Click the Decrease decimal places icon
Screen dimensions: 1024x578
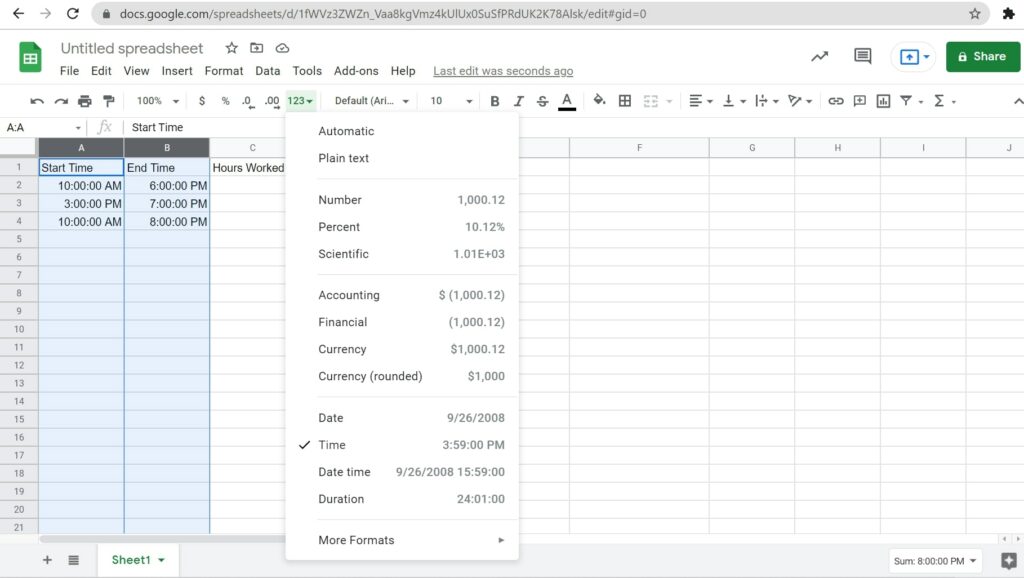pyautogui.click(x=249, y=101)
